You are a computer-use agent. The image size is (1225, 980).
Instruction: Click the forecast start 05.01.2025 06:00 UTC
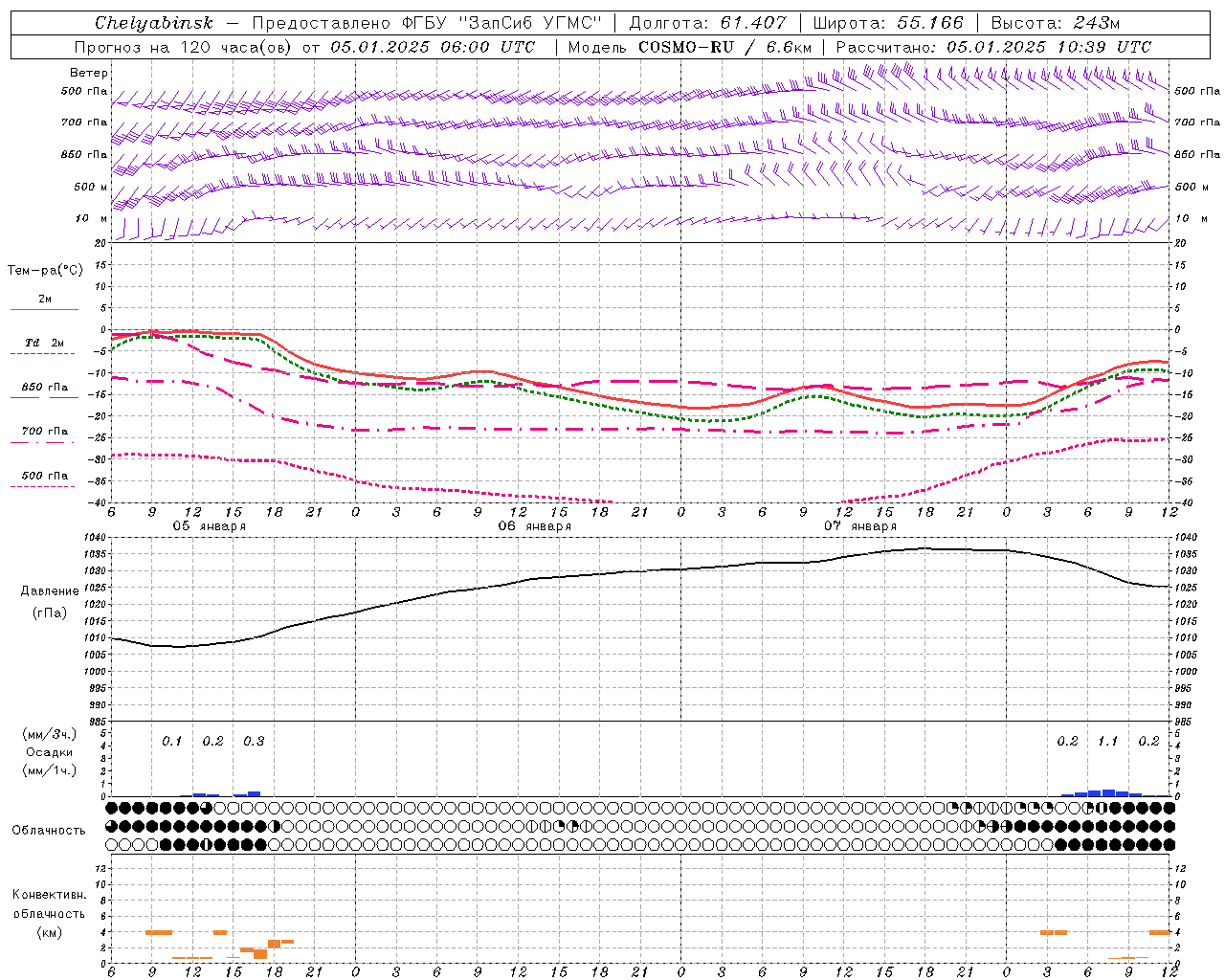(432, 47)
